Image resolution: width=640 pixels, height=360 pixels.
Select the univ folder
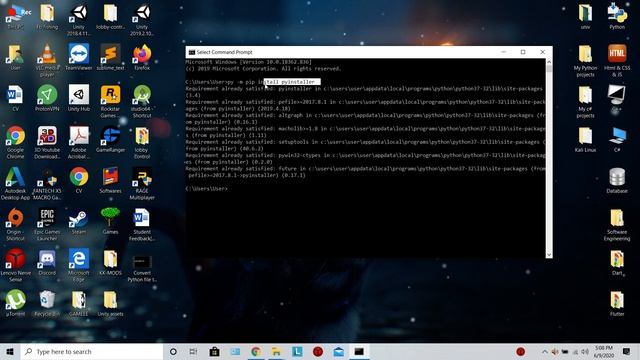click(585, 16)
